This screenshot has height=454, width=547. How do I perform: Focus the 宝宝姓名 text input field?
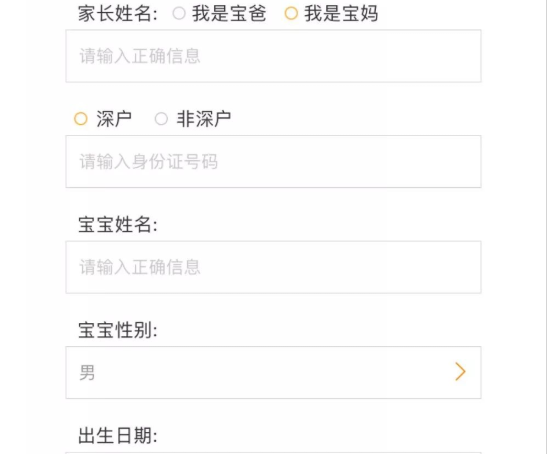pyautogui.click(x=274, y=267)
